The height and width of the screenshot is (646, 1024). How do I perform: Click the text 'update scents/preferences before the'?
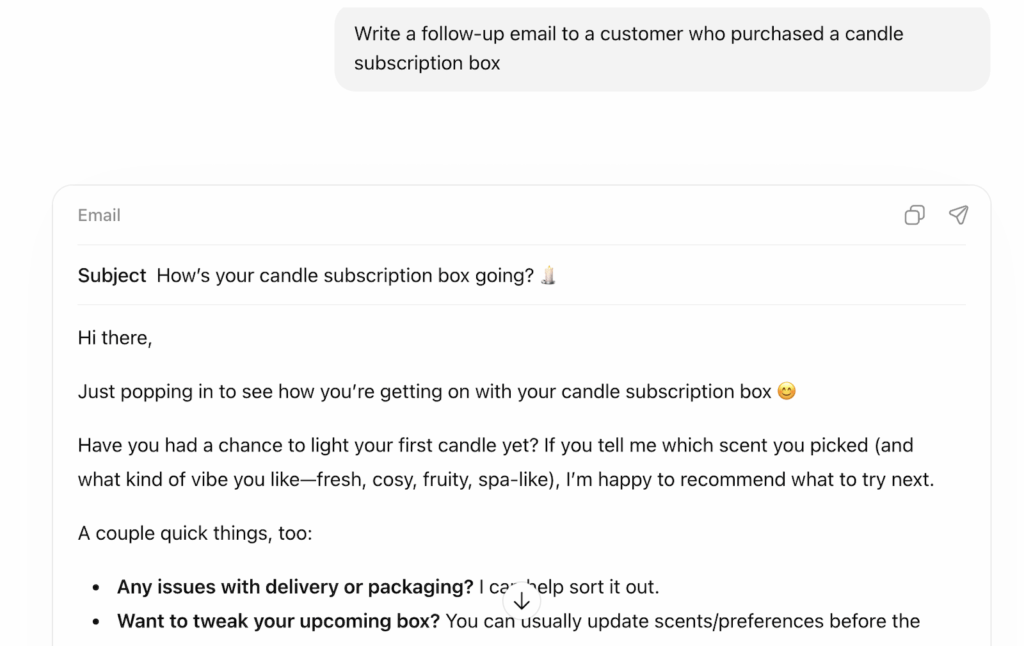tap(752, 622)
